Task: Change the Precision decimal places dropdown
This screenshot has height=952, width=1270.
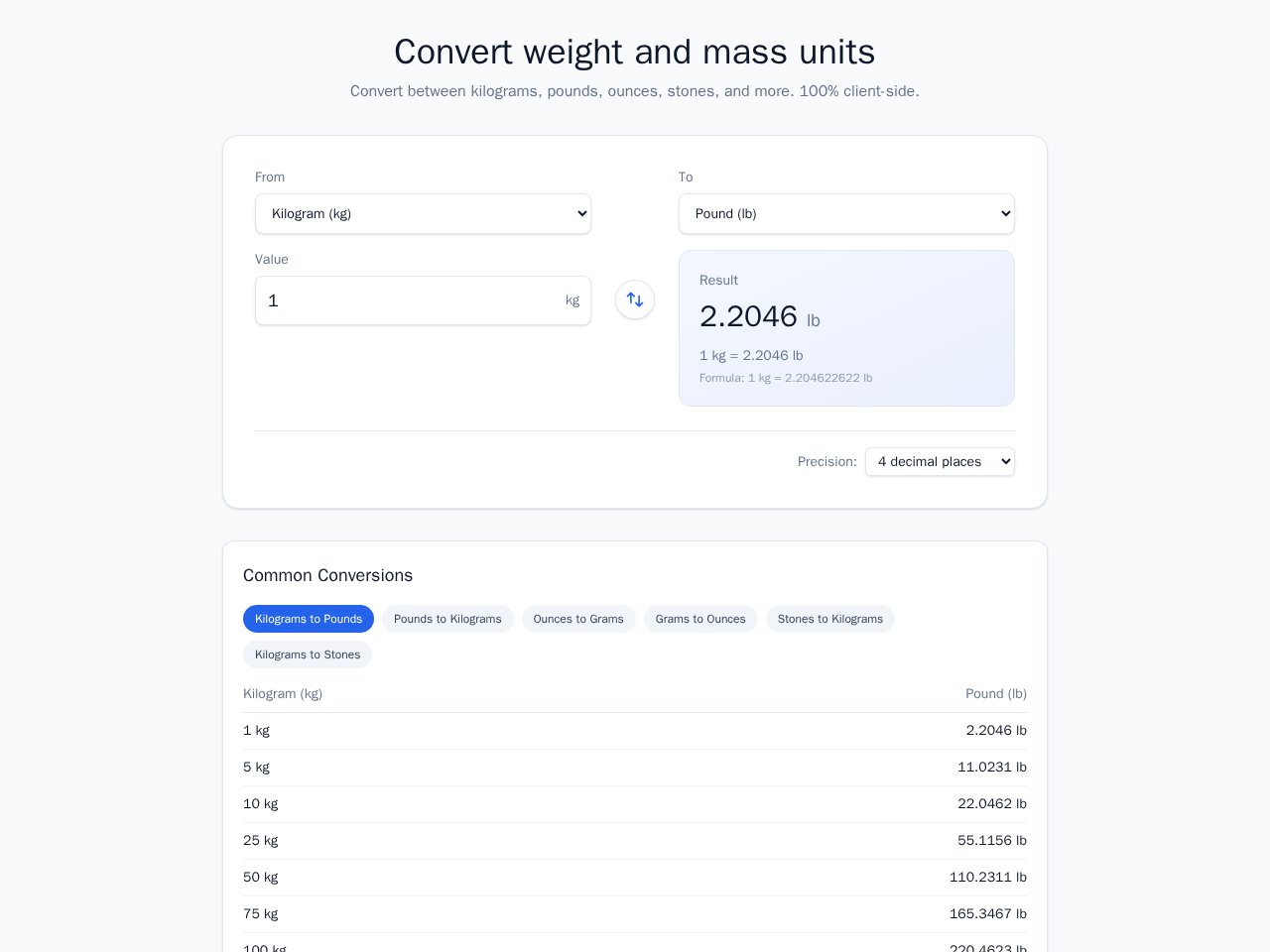Action: [940, 461]
